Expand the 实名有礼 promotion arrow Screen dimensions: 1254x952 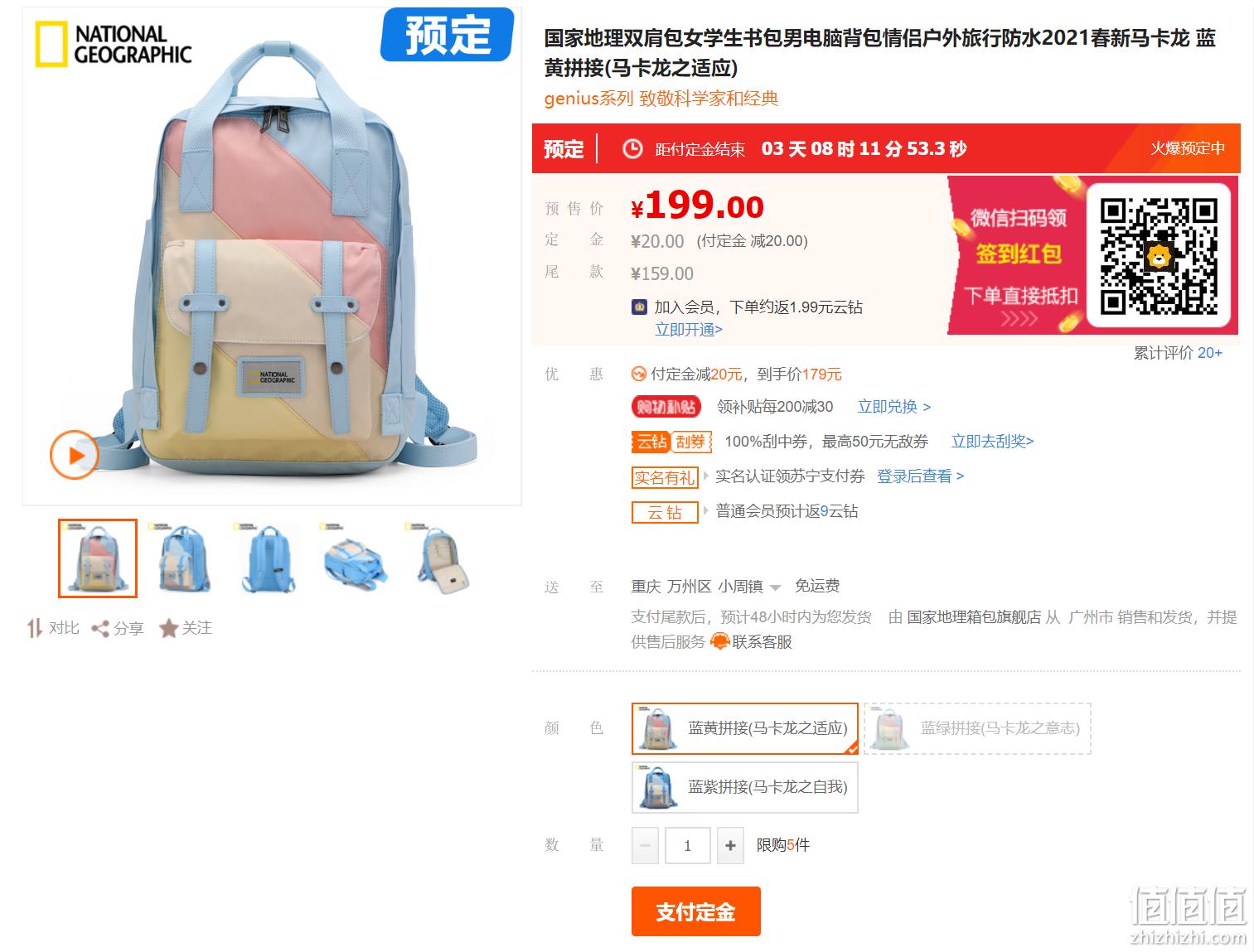[x=706, y=476]
